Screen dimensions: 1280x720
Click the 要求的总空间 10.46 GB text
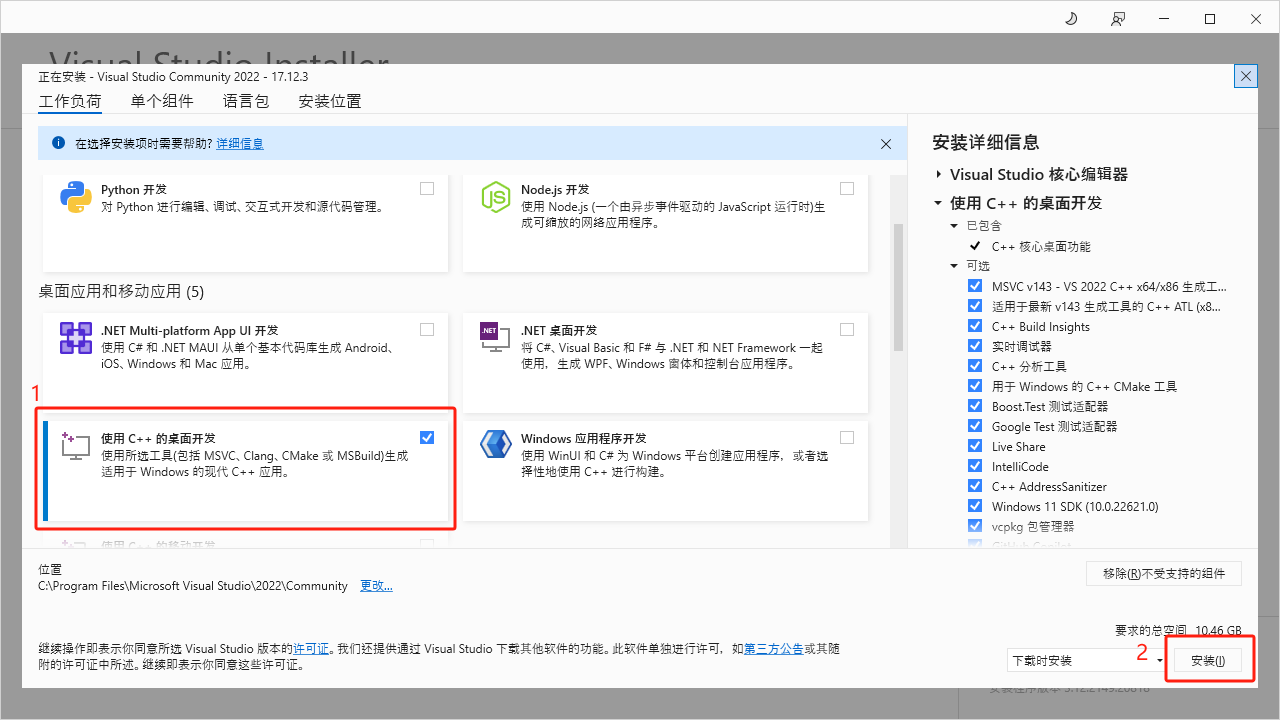[1178, 631]
